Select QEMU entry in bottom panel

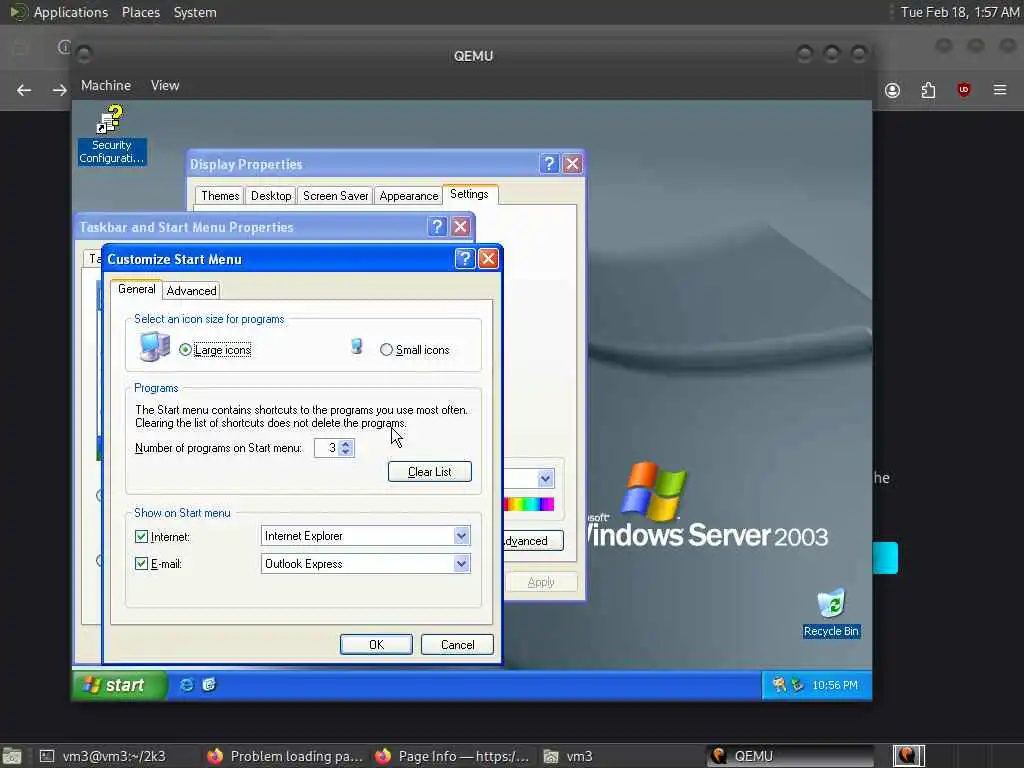[x=790, y=756]
